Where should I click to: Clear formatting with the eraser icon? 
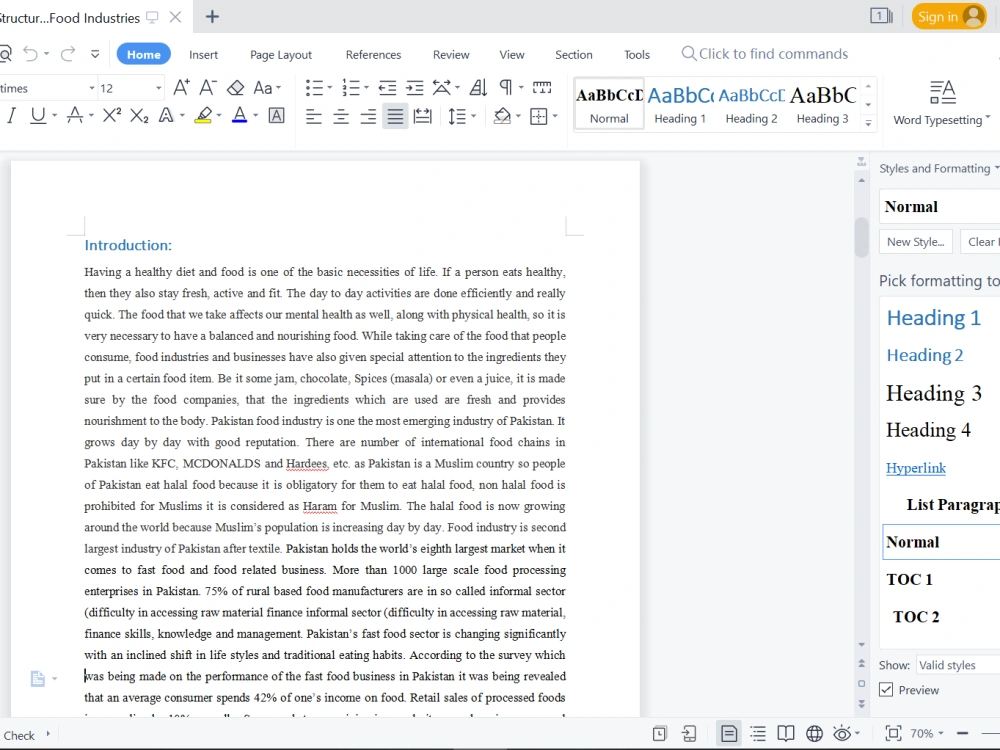pos(236,87)
